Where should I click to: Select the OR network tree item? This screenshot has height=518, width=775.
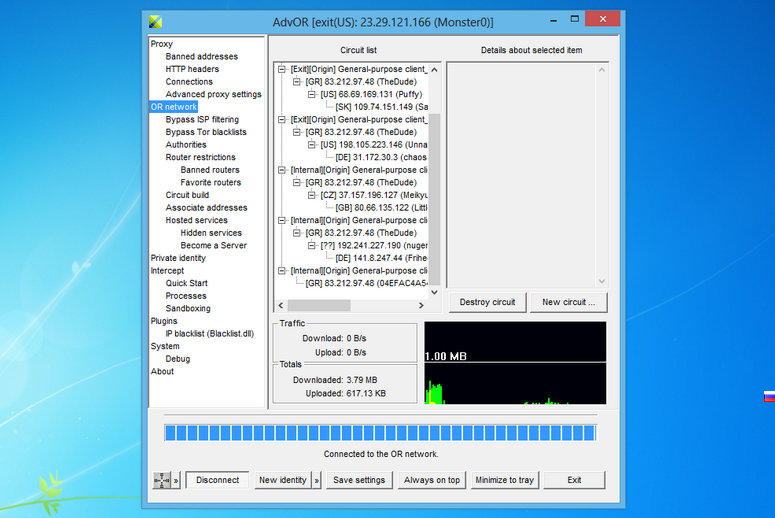[174, 107]
